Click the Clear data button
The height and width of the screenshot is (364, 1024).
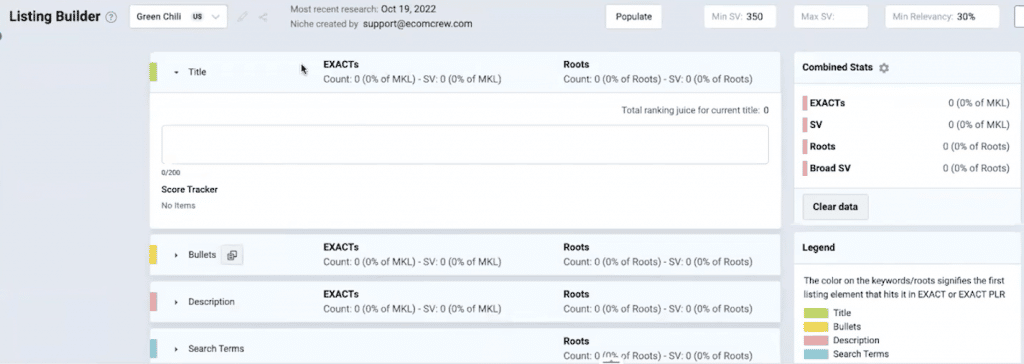tap(835, 207)
